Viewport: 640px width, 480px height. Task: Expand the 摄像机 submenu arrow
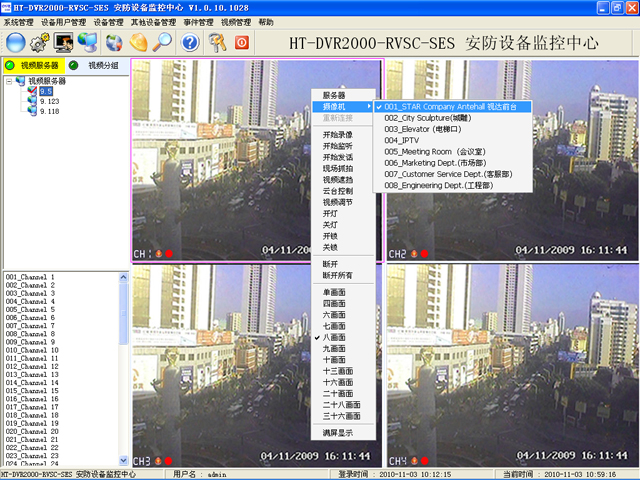tap(369, 107)
